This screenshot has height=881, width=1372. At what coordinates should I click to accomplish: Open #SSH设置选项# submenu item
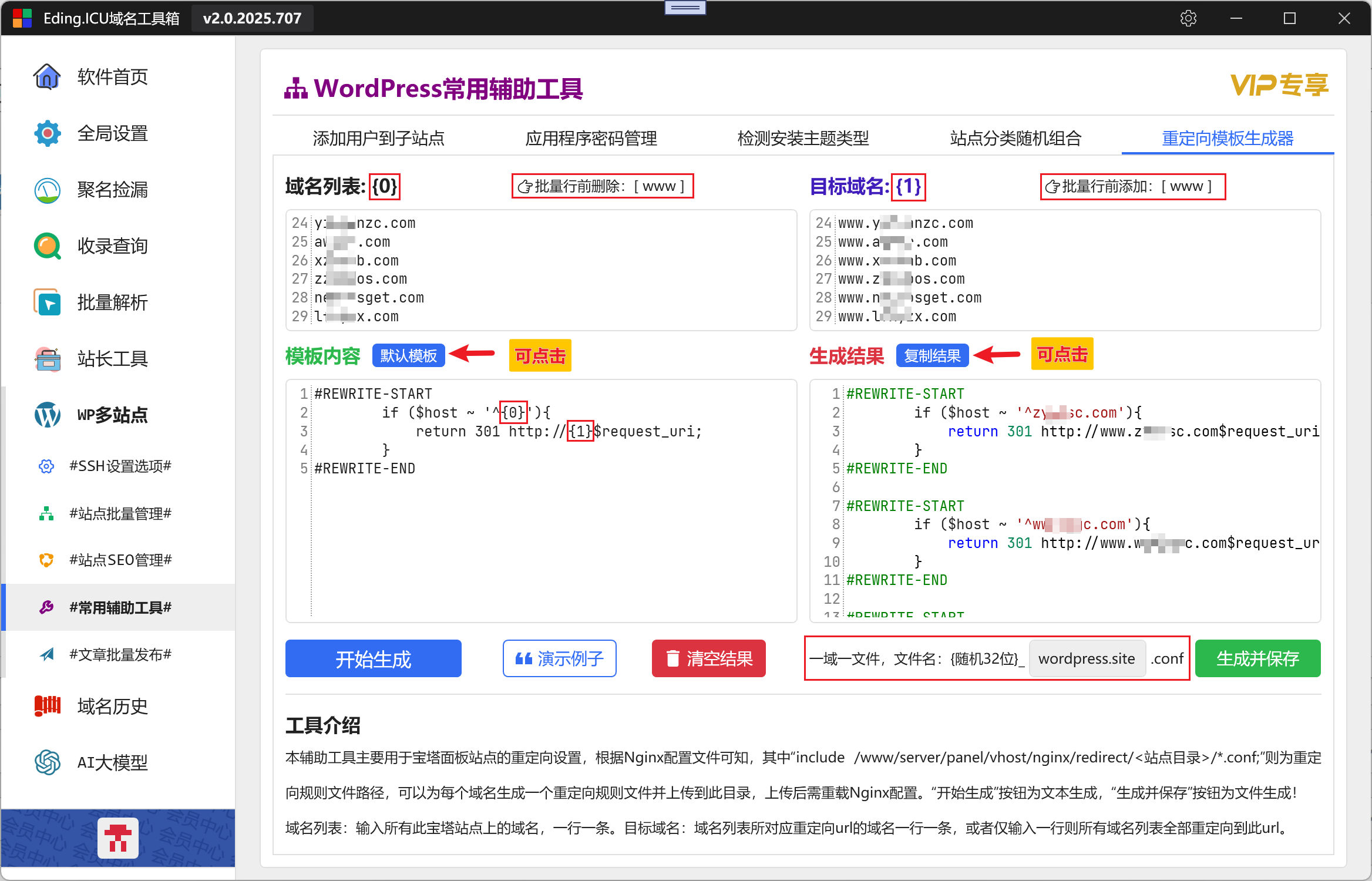click(120, 466)
